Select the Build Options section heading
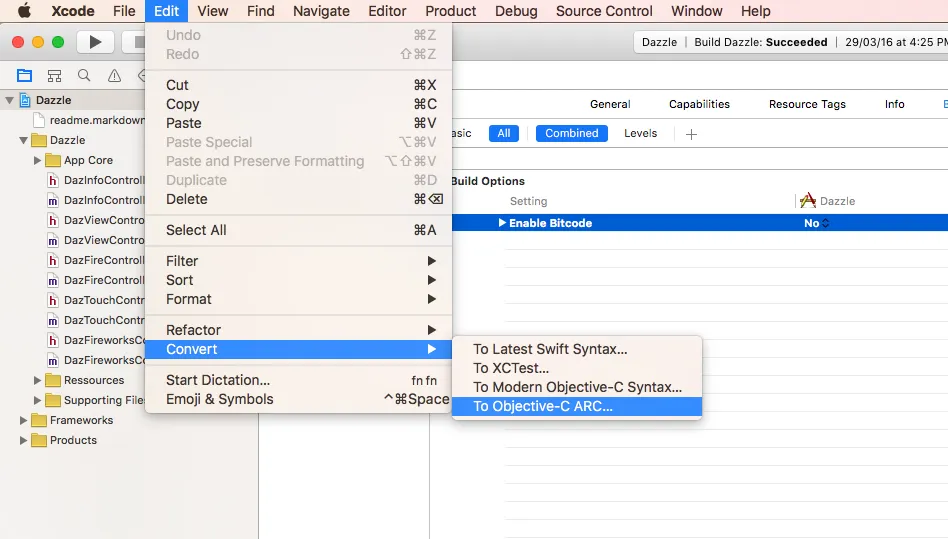The image size is (948, 539). pyautogui.click(x=488, y=181)
